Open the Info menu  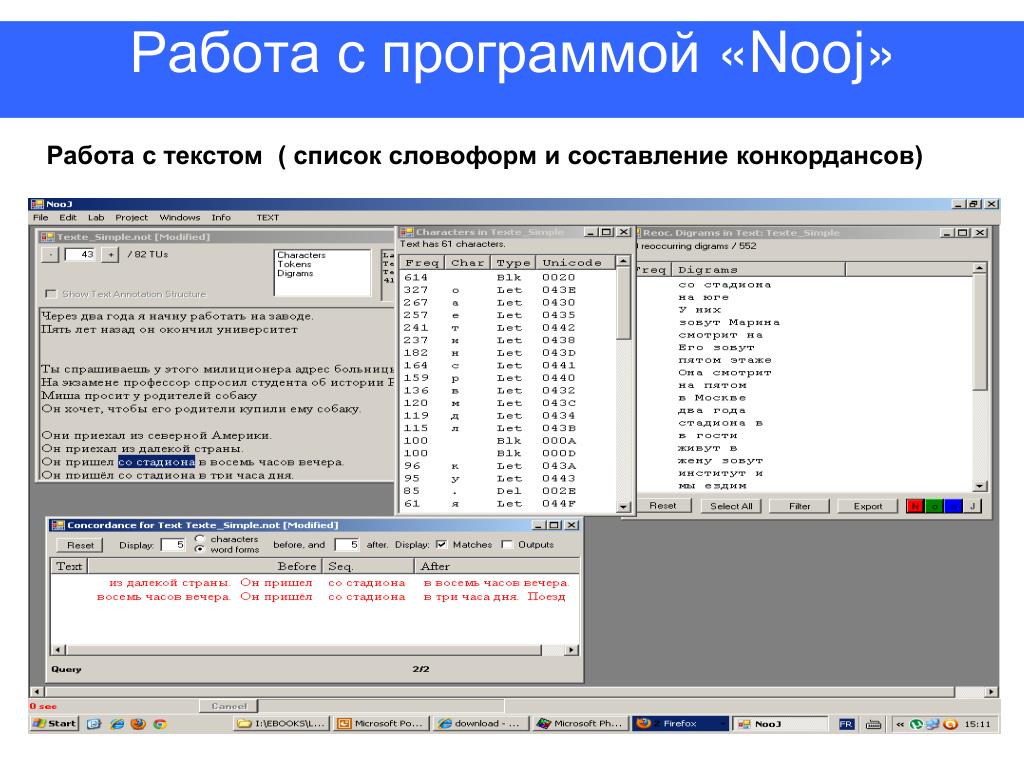click(221, 217)
